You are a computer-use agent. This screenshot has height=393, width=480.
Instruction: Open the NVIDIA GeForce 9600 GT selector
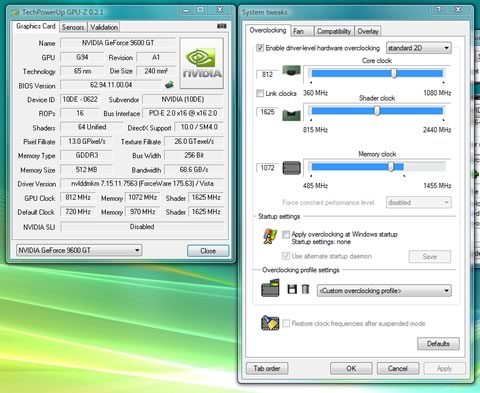coord(79,250)
